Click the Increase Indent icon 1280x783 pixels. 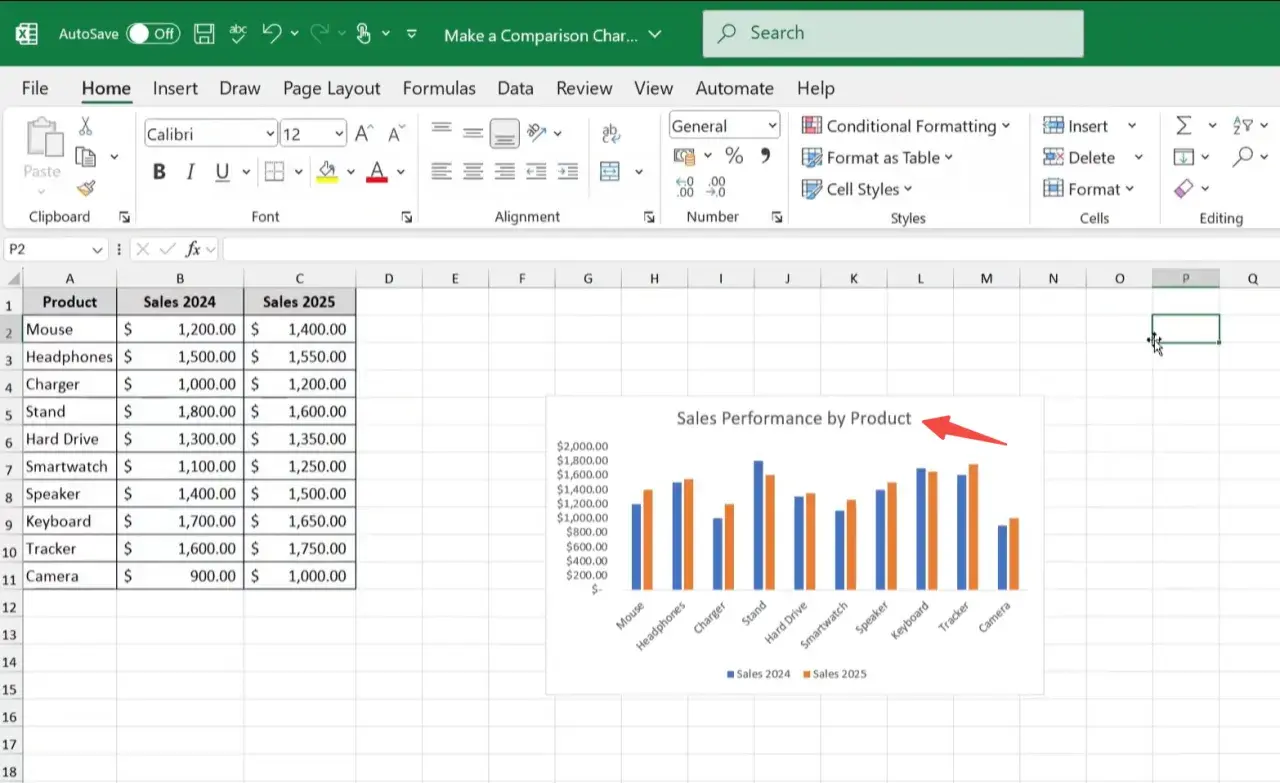point(568,171)
